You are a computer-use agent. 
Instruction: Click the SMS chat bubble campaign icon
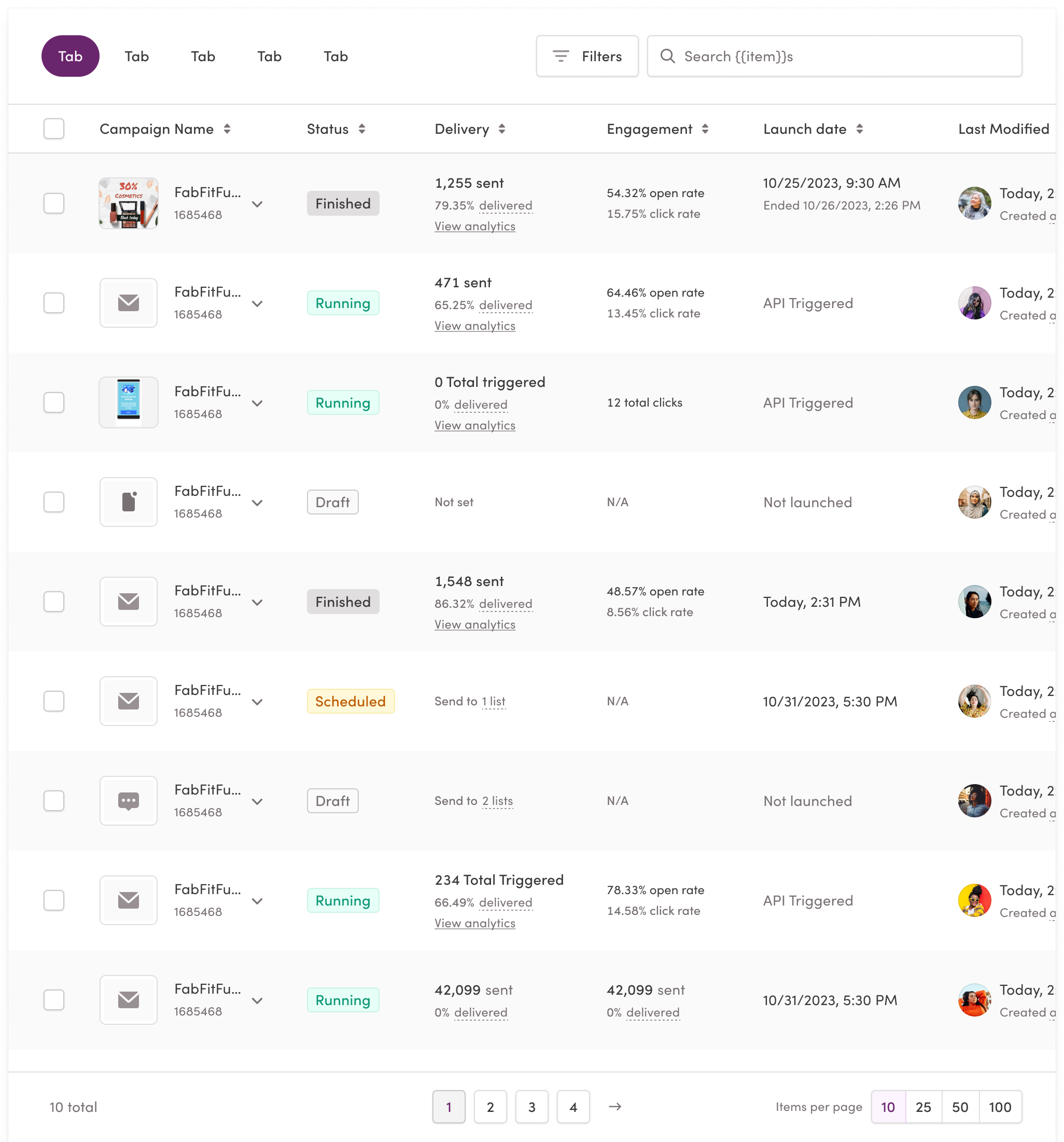pos(129,801)
